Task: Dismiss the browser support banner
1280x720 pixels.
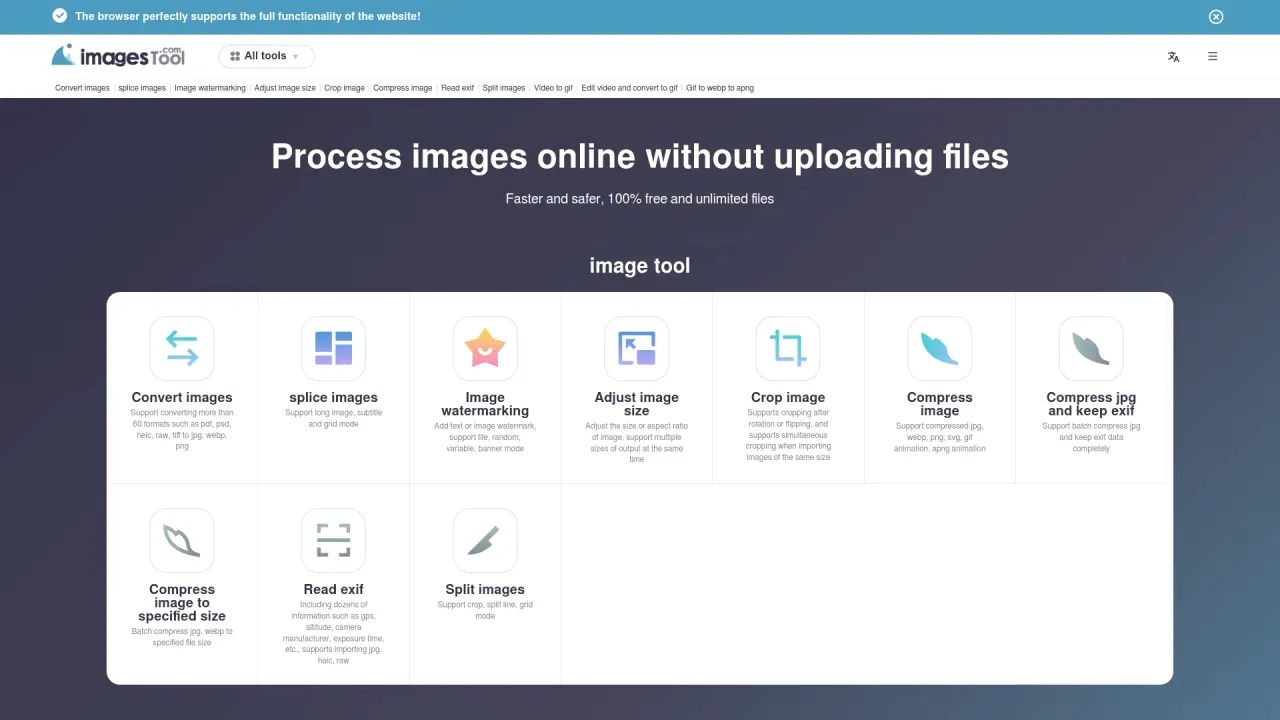Action: click(x=1216, y=16)
